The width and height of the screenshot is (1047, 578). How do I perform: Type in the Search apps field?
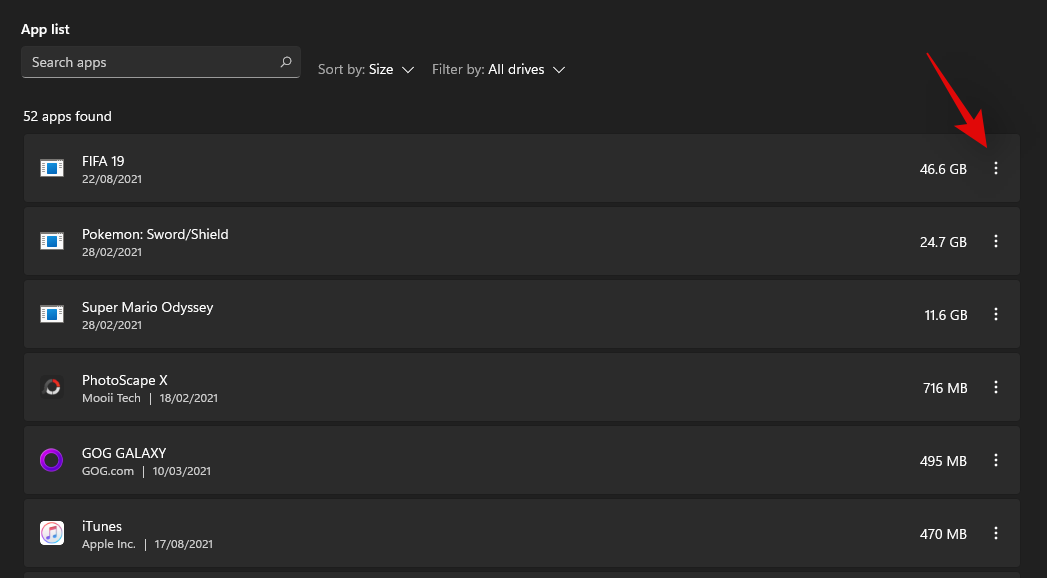tap(150, 62)
